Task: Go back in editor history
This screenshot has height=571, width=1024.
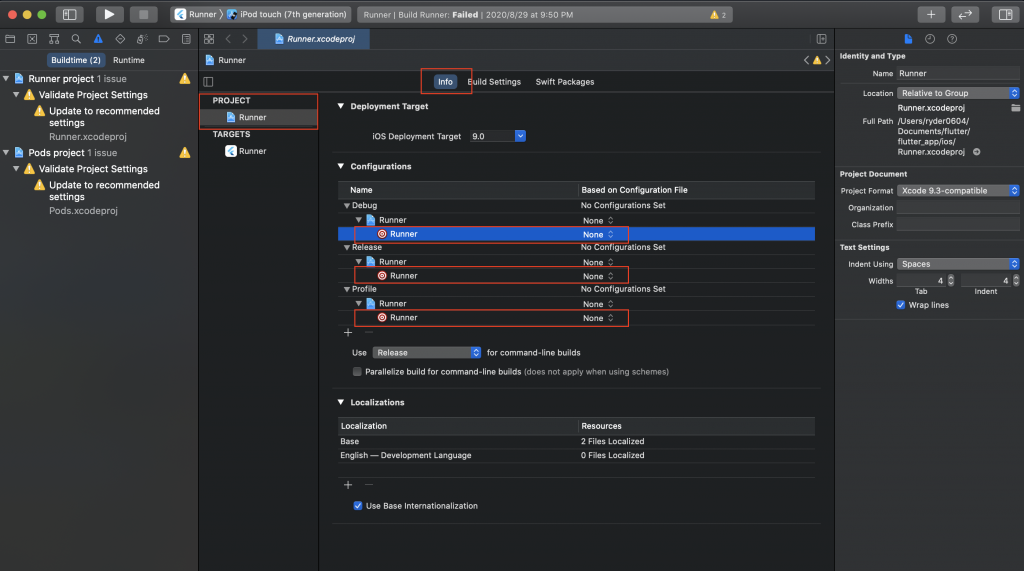Action: click(228, 39)
